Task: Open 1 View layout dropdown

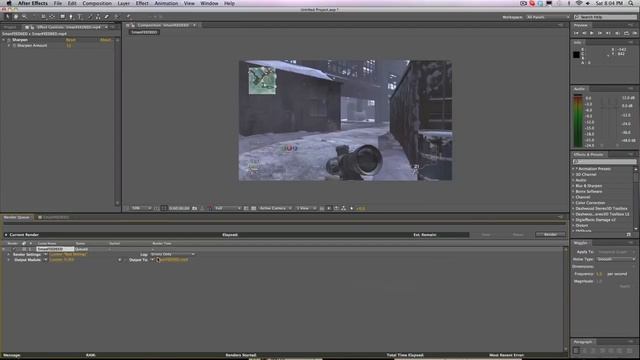Action: tap(306, 208)
